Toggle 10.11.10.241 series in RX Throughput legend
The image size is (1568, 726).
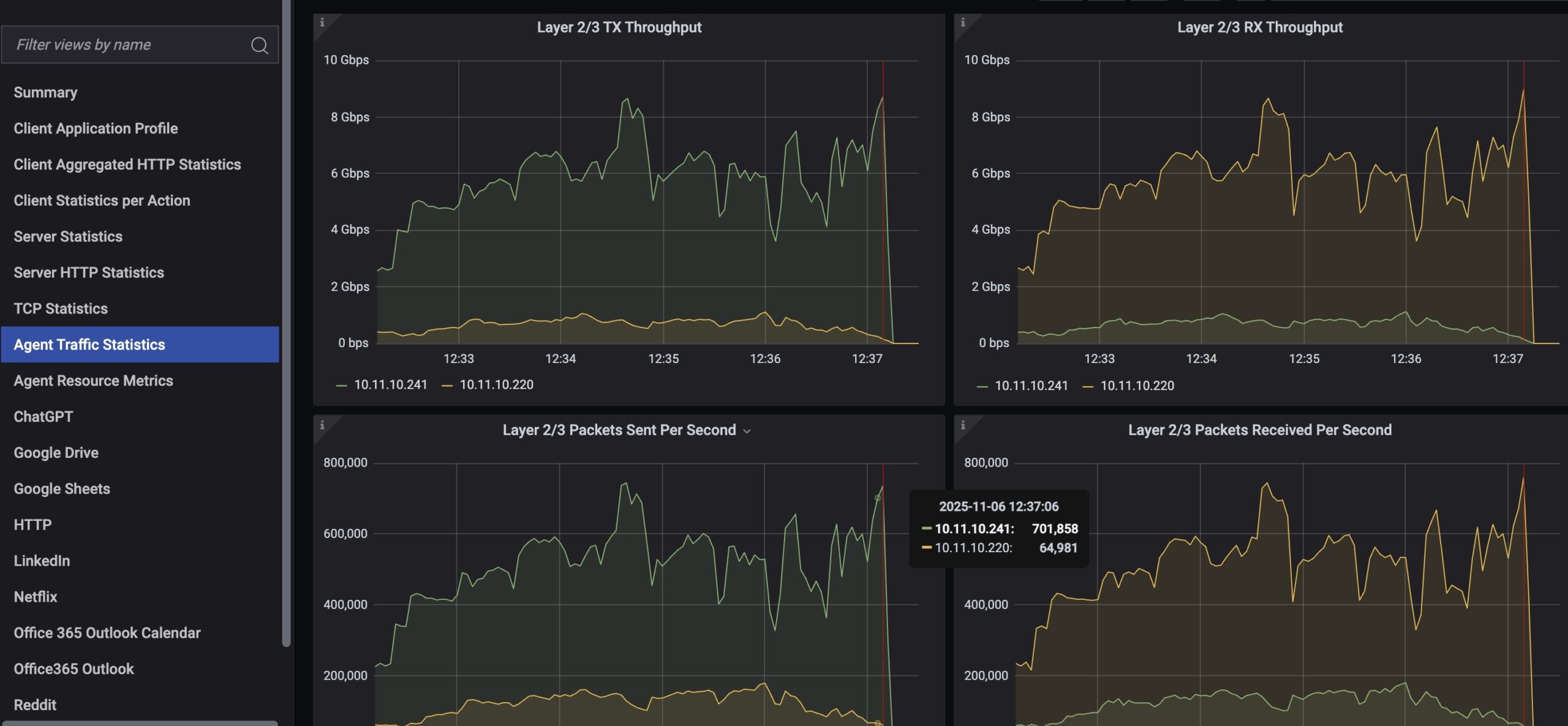1030,386
